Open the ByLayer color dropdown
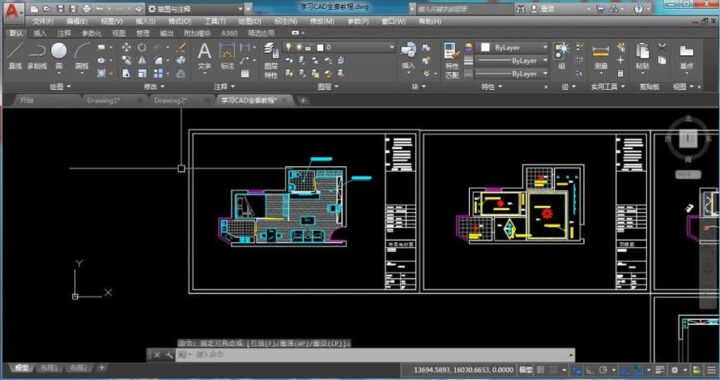 (x=514, y=47)
